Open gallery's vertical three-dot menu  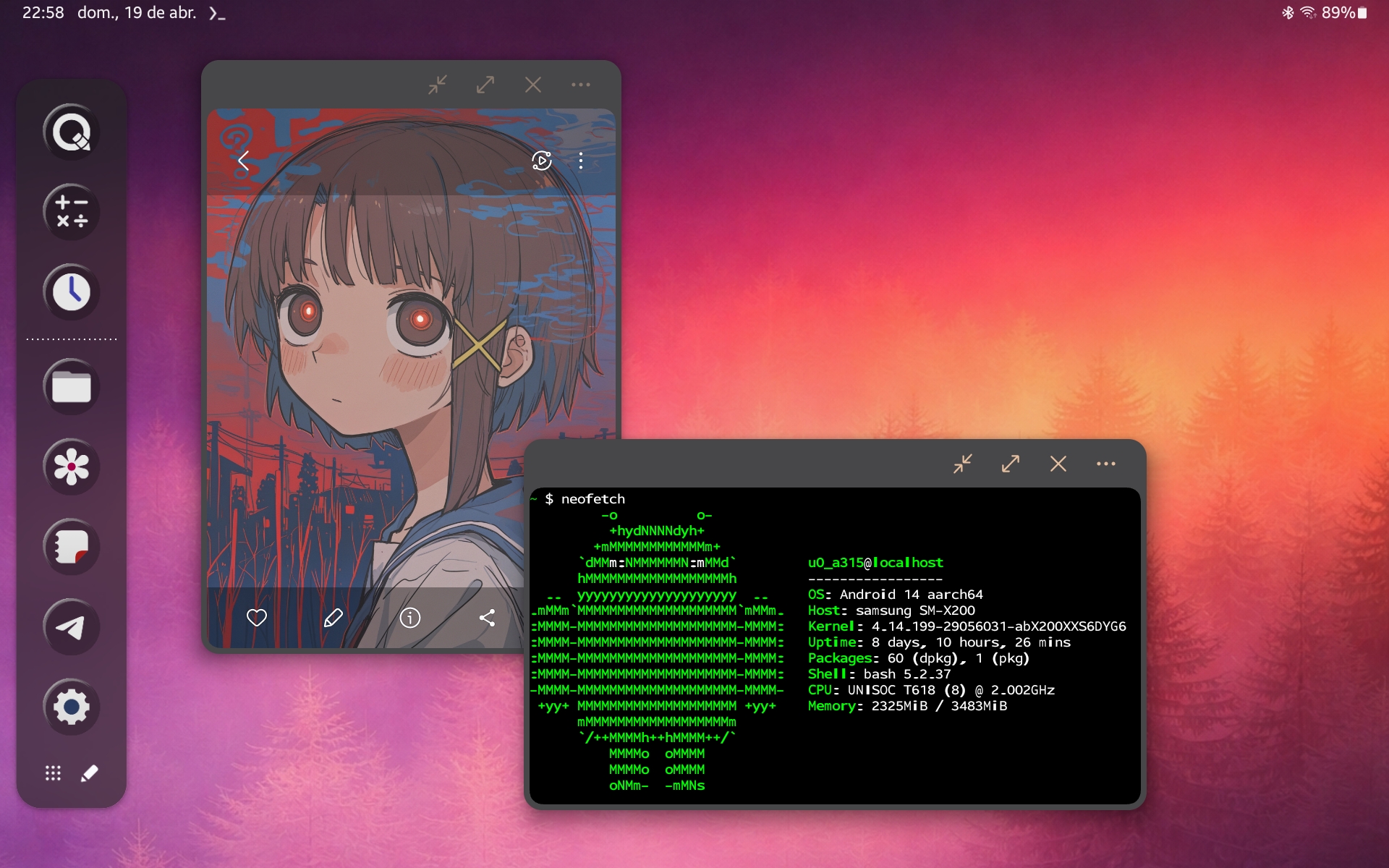(581, 161)
